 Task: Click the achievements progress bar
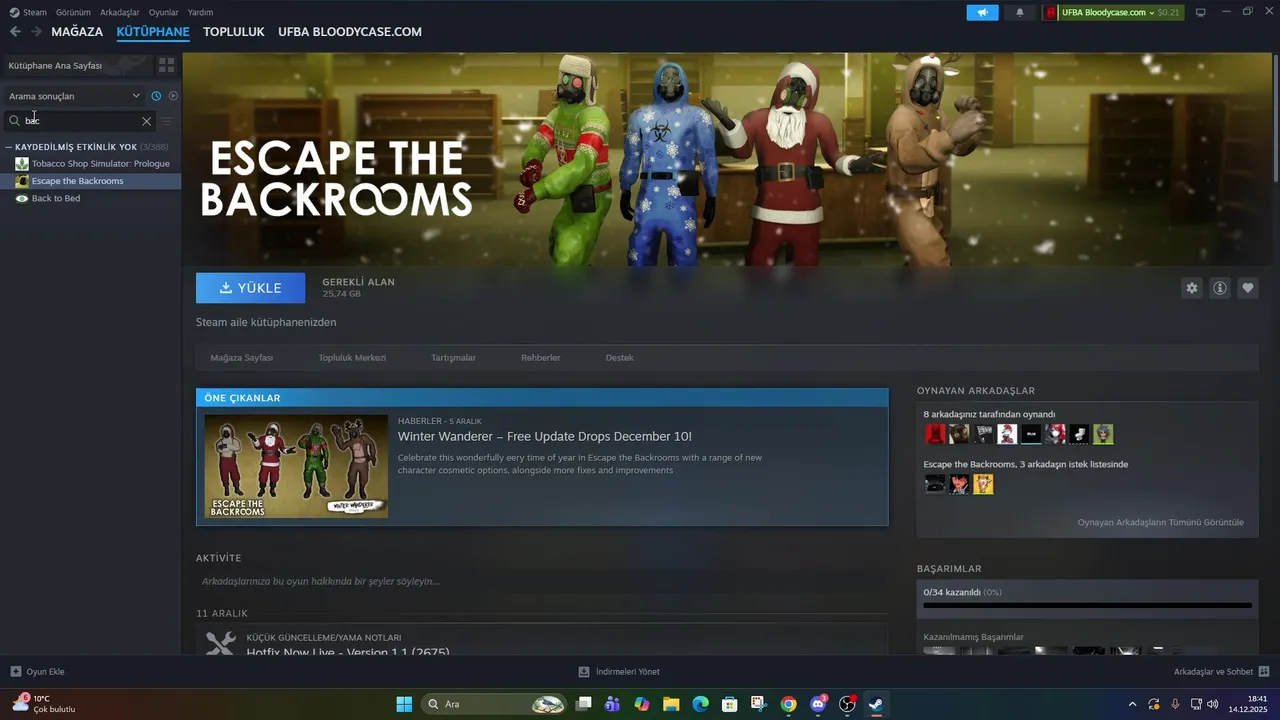[1087, 605]
